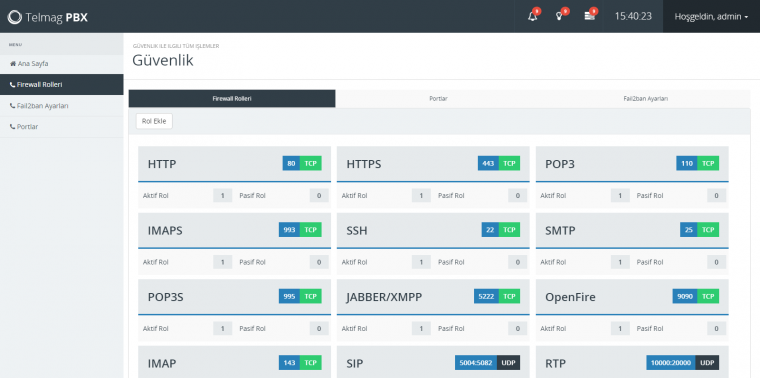The height and width of the screenshot is (378, 760).
Task: Open the RTP role card title
Action: click(555, 363)
